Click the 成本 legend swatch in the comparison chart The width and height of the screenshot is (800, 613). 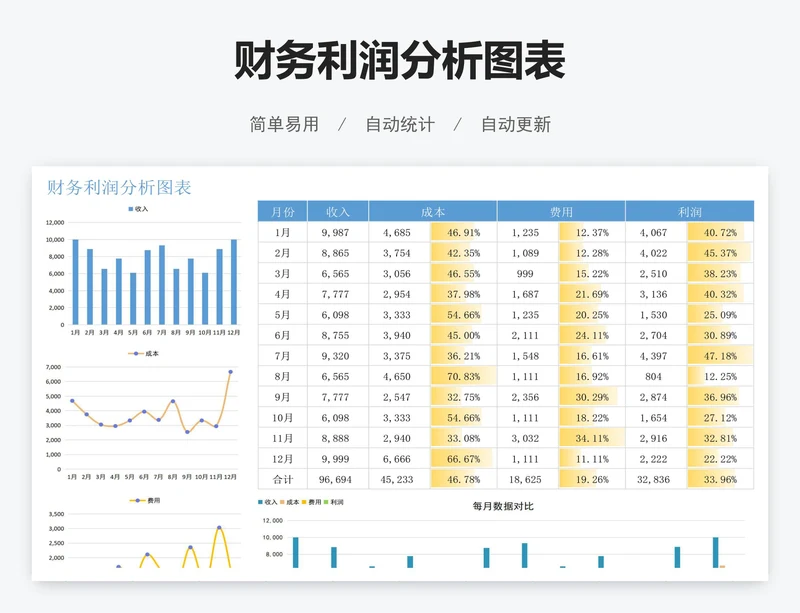click(x=282, y=502)
